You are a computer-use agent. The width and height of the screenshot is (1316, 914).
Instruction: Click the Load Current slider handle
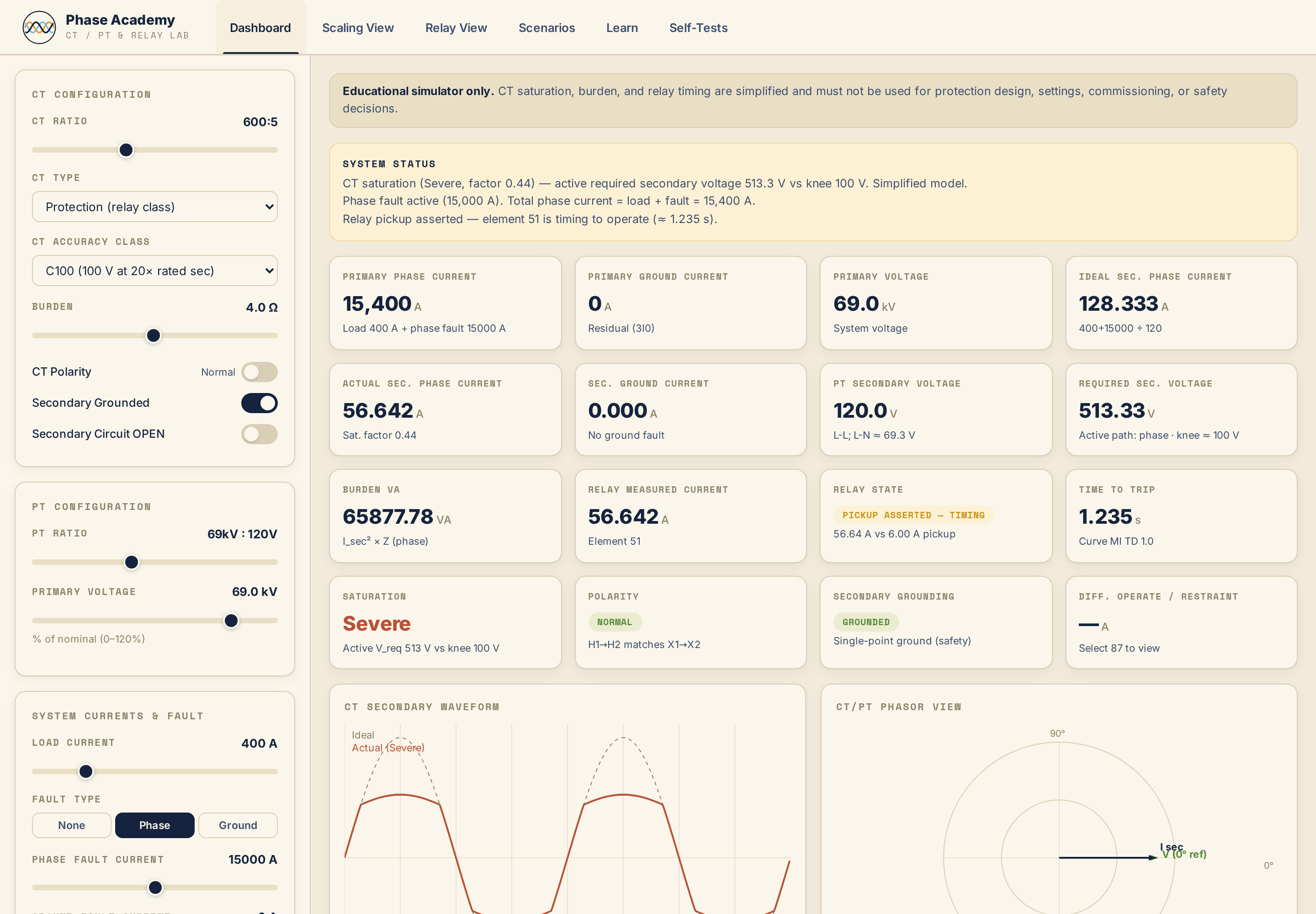[x=86, y=772]
